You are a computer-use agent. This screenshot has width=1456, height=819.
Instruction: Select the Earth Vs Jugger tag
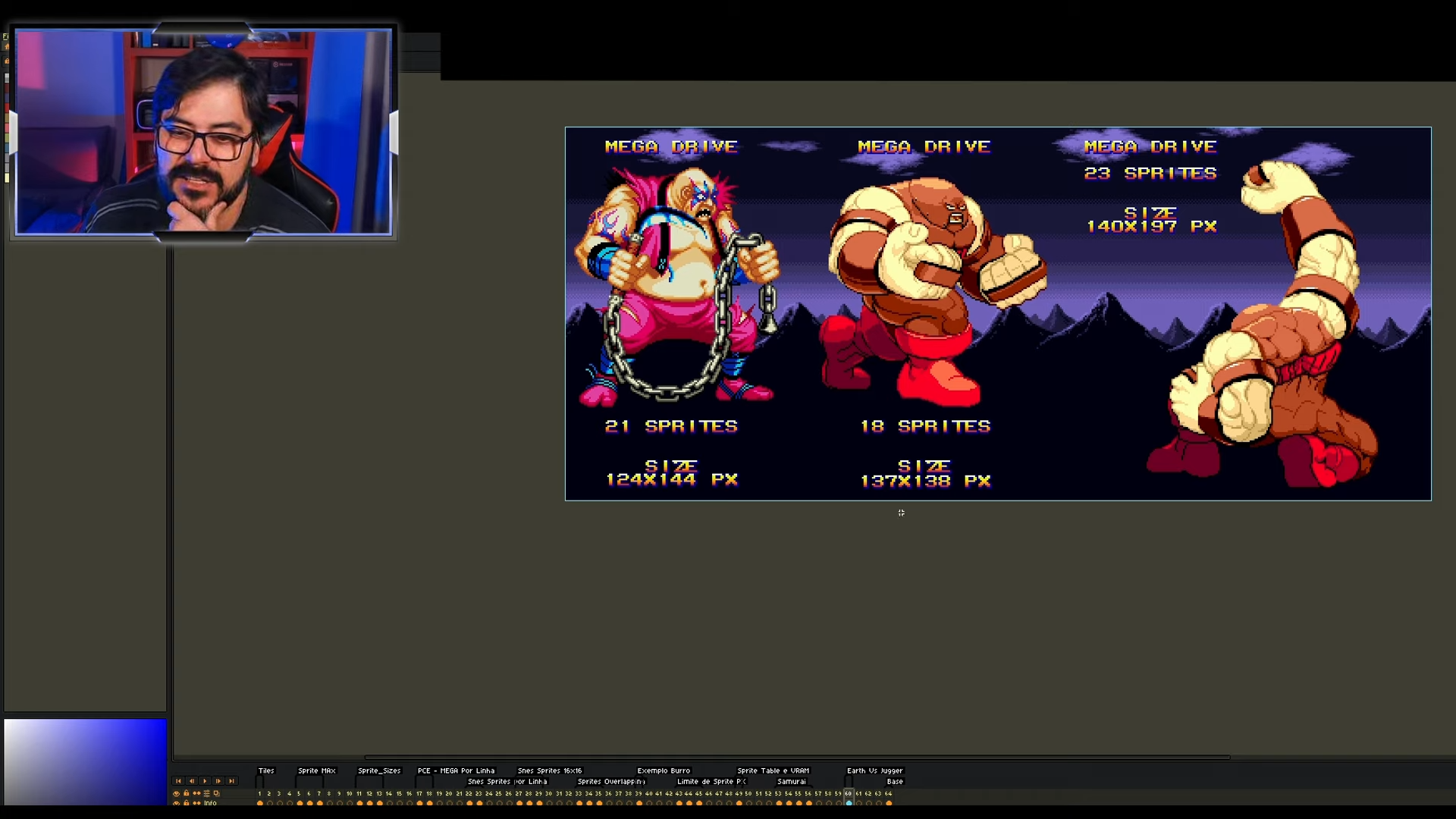point(875,770)
